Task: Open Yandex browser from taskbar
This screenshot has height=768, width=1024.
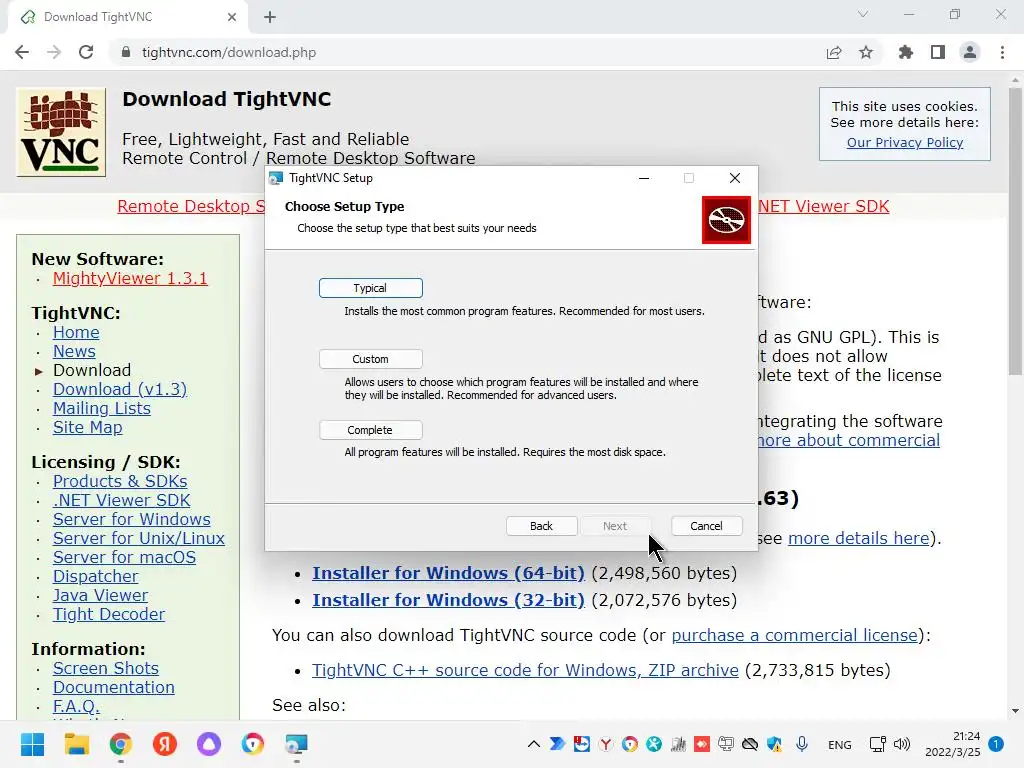Action: click(x=165, y=744)
